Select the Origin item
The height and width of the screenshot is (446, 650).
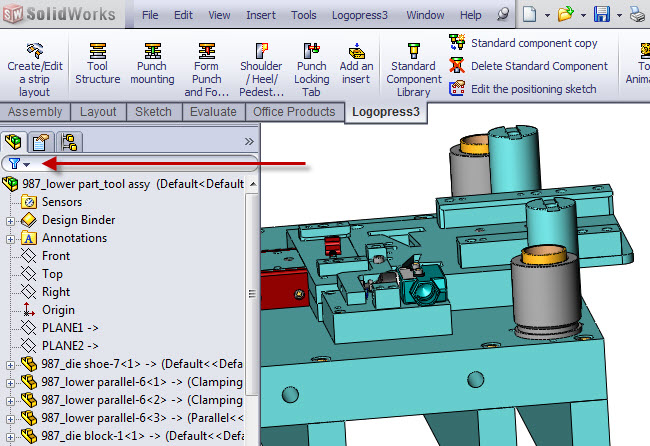[x=48, y=310]
